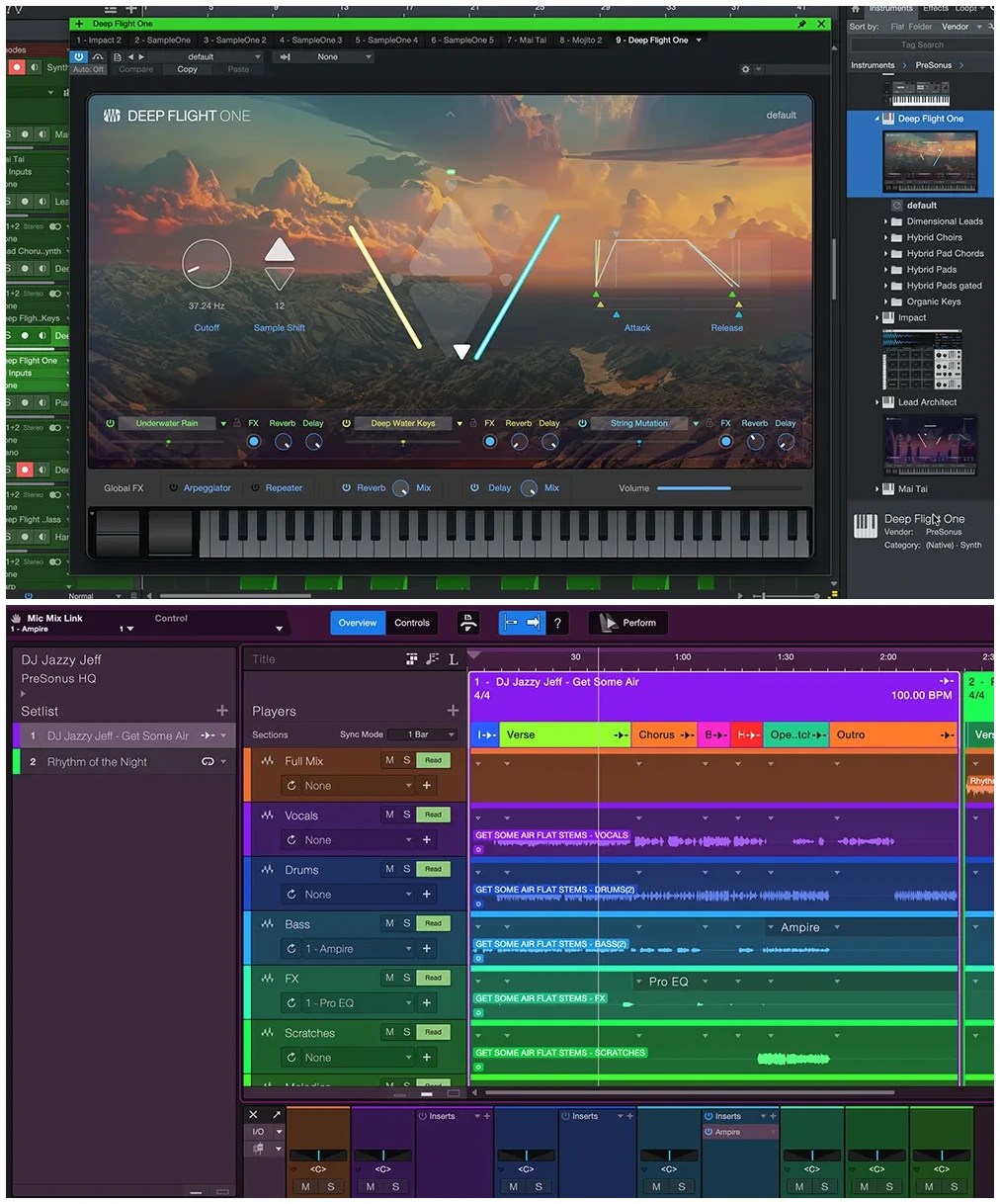Expand the Lead Architect instrument
The image size is (1000, 1204).
(x=876, y=402)
